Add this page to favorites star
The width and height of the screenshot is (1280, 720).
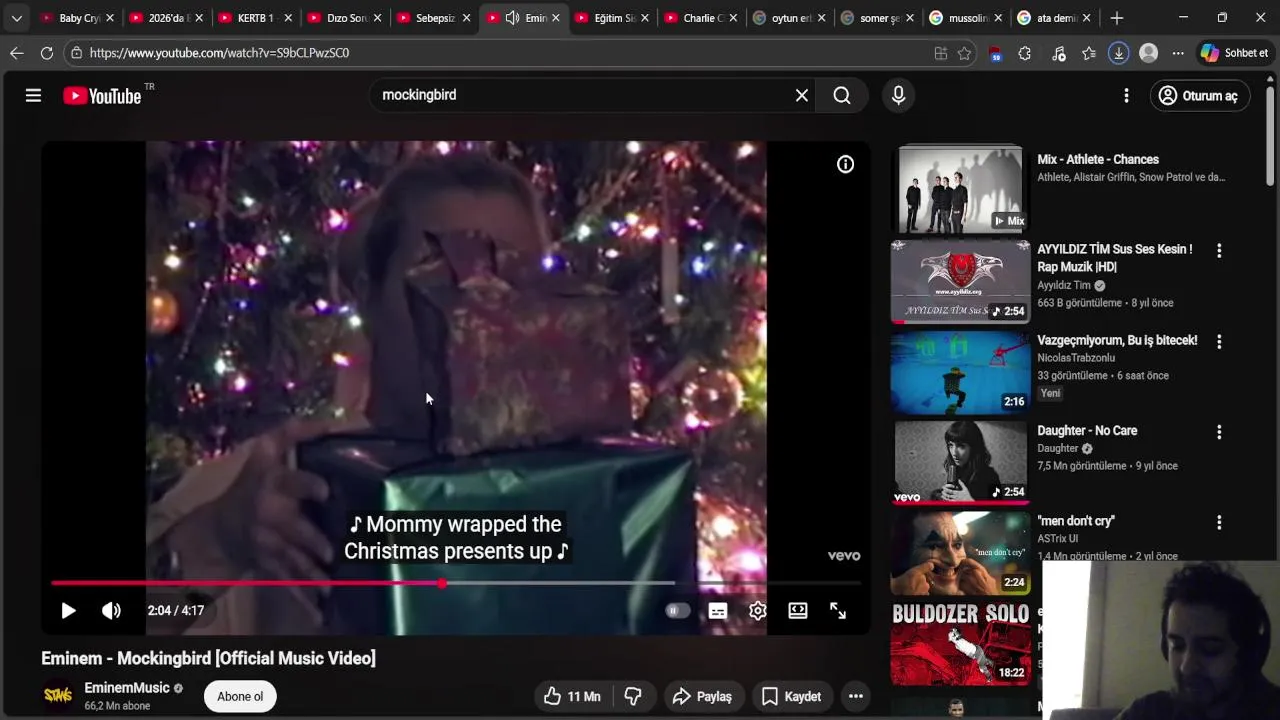click(964, 53)
